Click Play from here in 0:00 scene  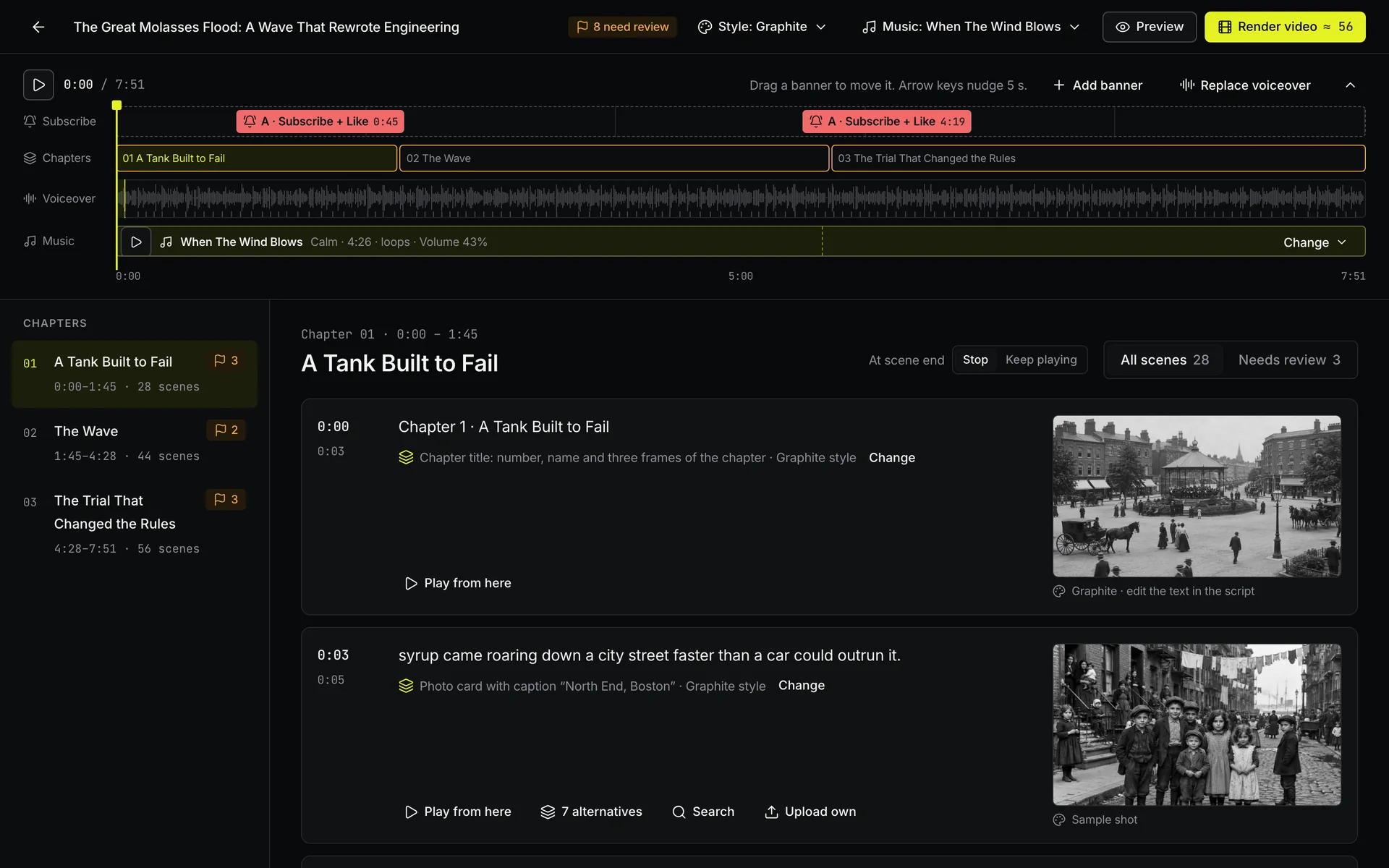coord(457,583)
